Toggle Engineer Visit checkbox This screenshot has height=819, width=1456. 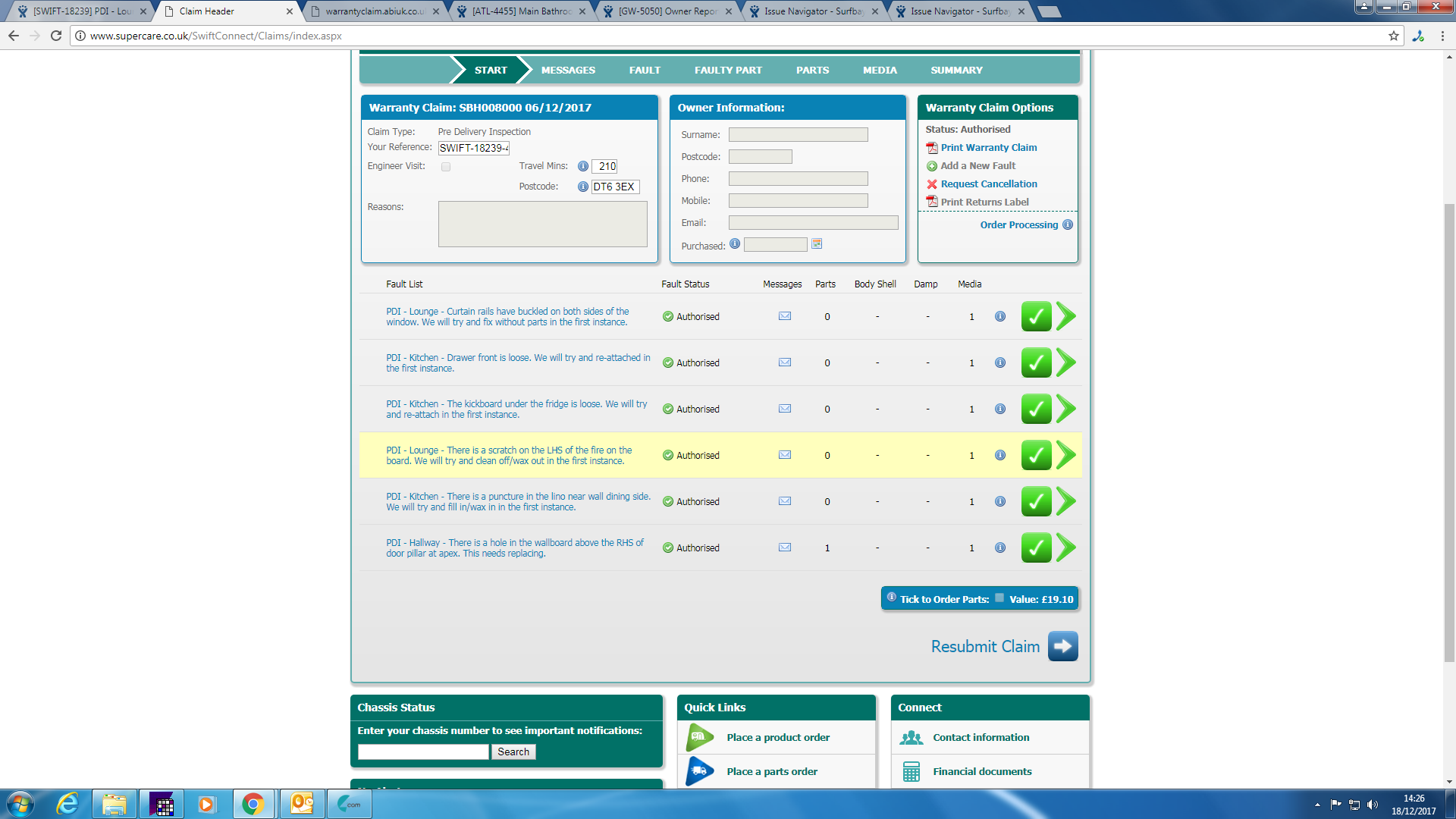pos(446,167)
